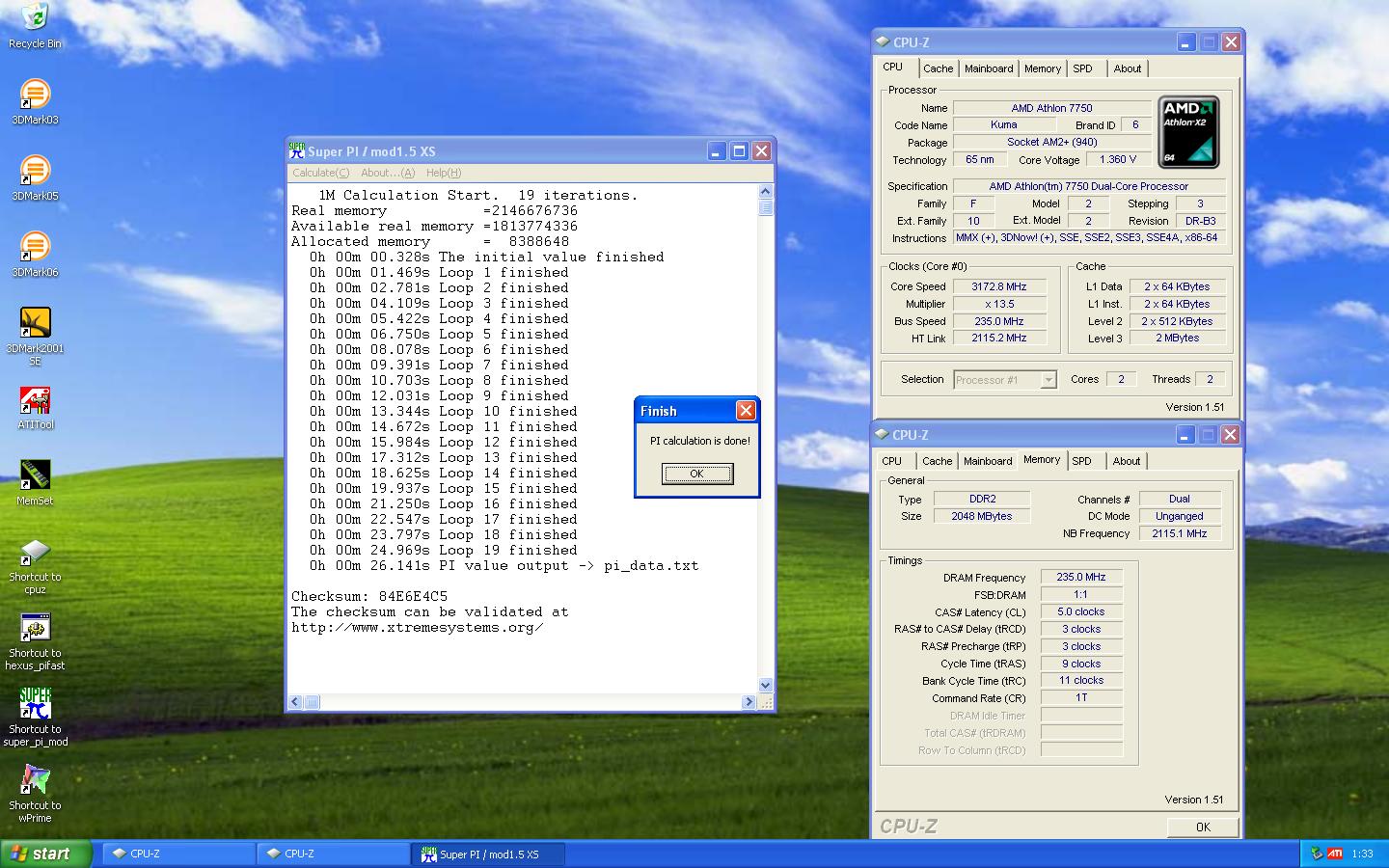Maximize the Super PI window
The width and height of the screenshot is (1389, 868).
[x=739, y=151]
